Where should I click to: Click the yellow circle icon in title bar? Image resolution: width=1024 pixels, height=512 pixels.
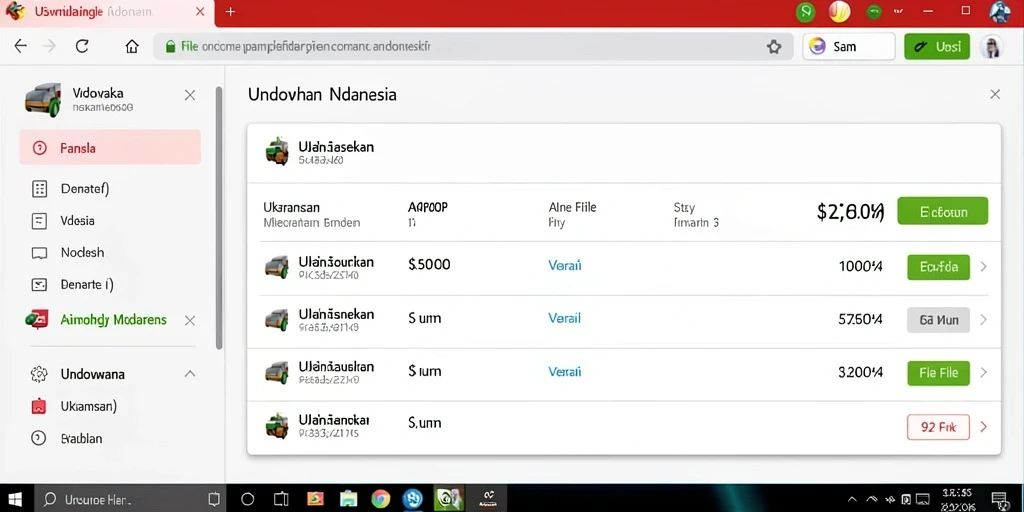pos(839,11)
